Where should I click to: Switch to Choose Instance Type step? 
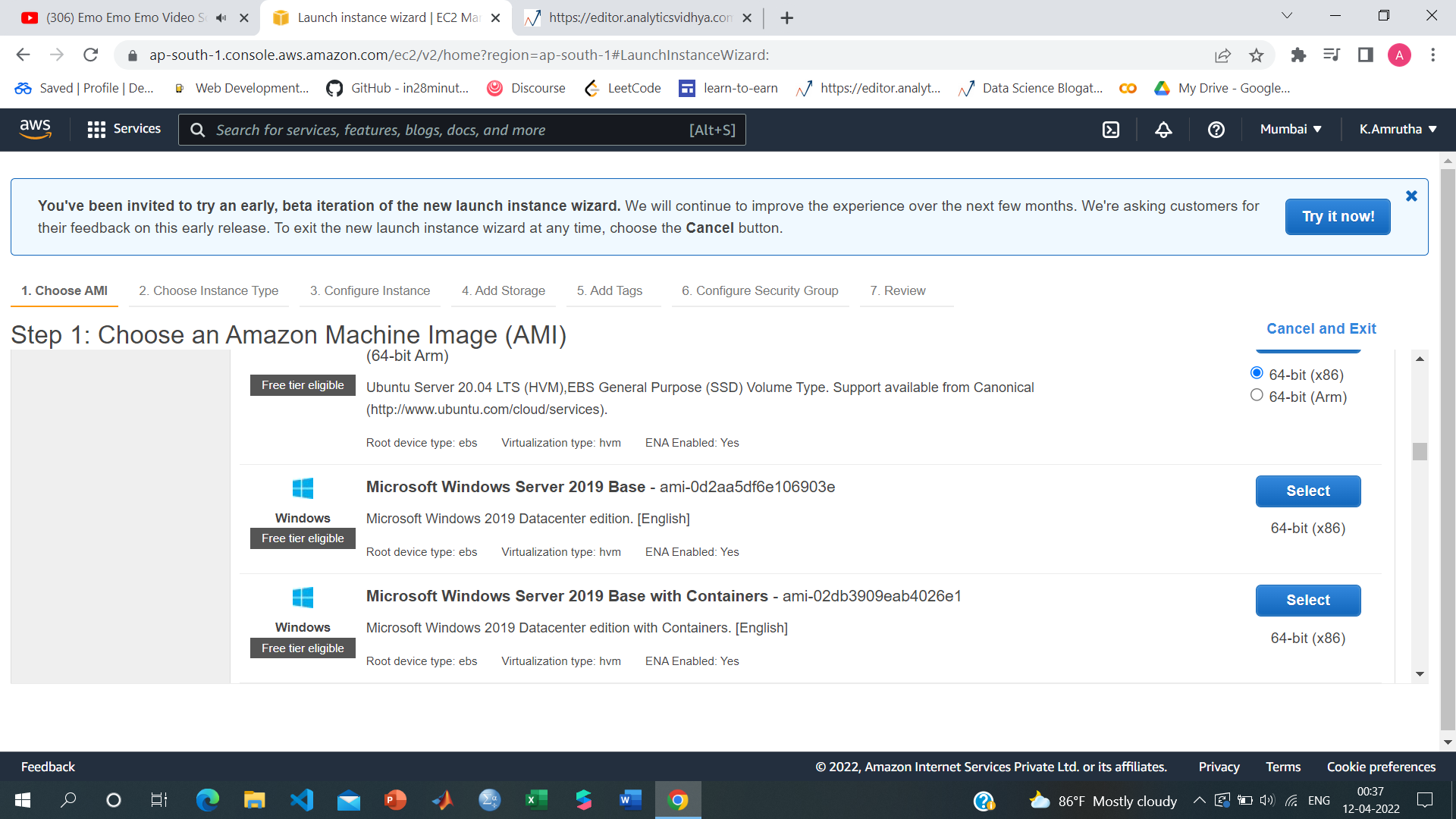[x=209, y=290]
